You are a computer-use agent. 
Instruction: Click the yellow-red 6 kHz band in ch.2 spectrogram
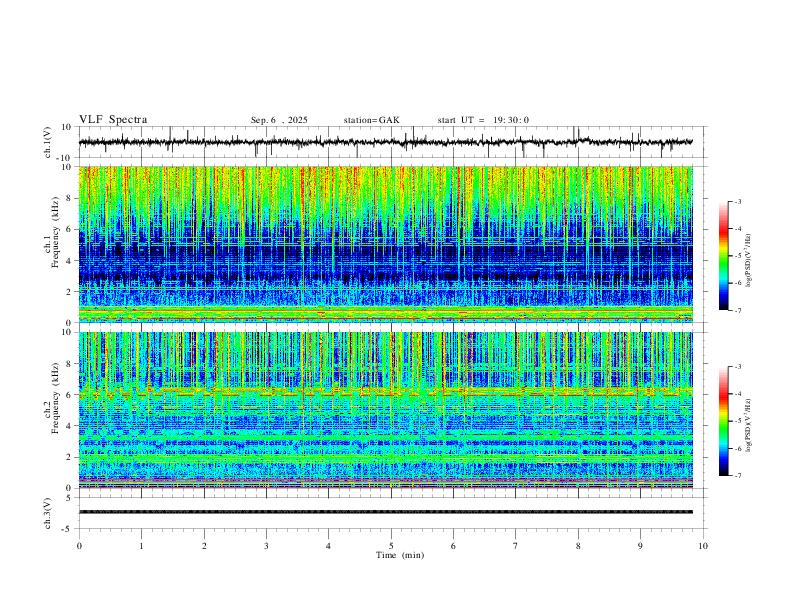pos(386,392)
